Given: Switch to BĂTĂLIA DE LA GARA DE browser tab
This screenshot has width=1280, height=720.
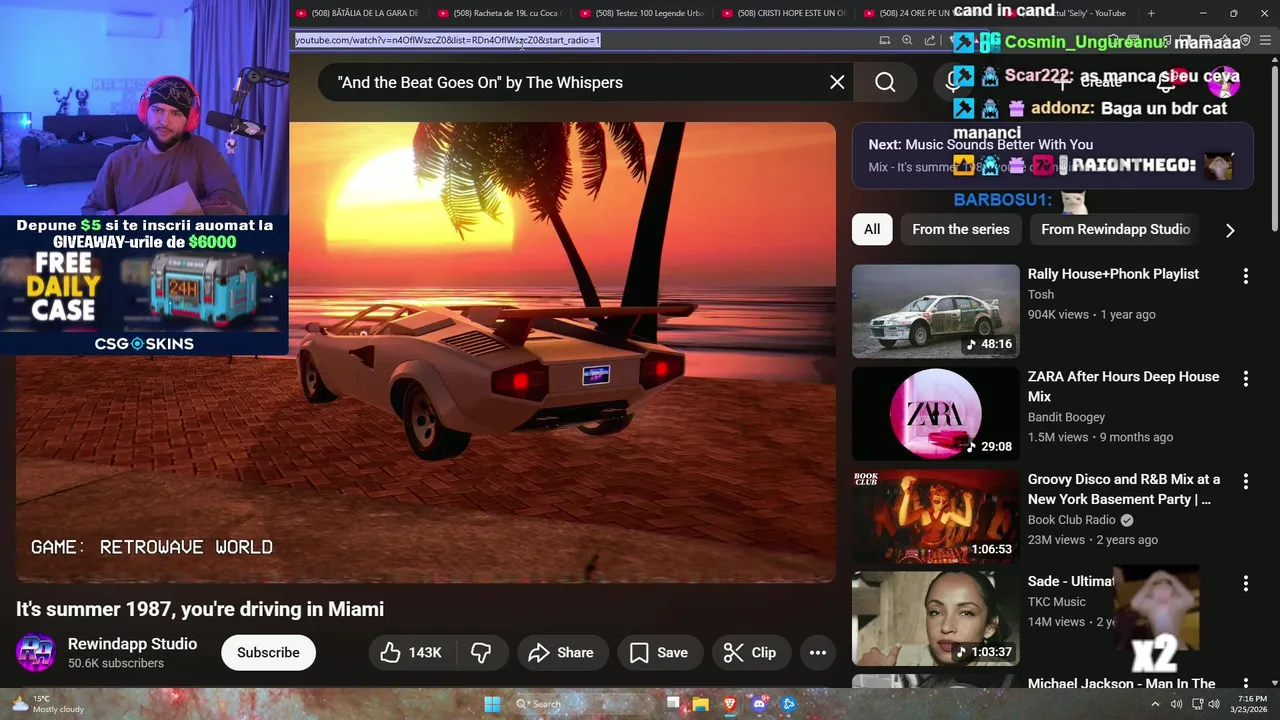Looking at the screenshot, I should (358, 13).
